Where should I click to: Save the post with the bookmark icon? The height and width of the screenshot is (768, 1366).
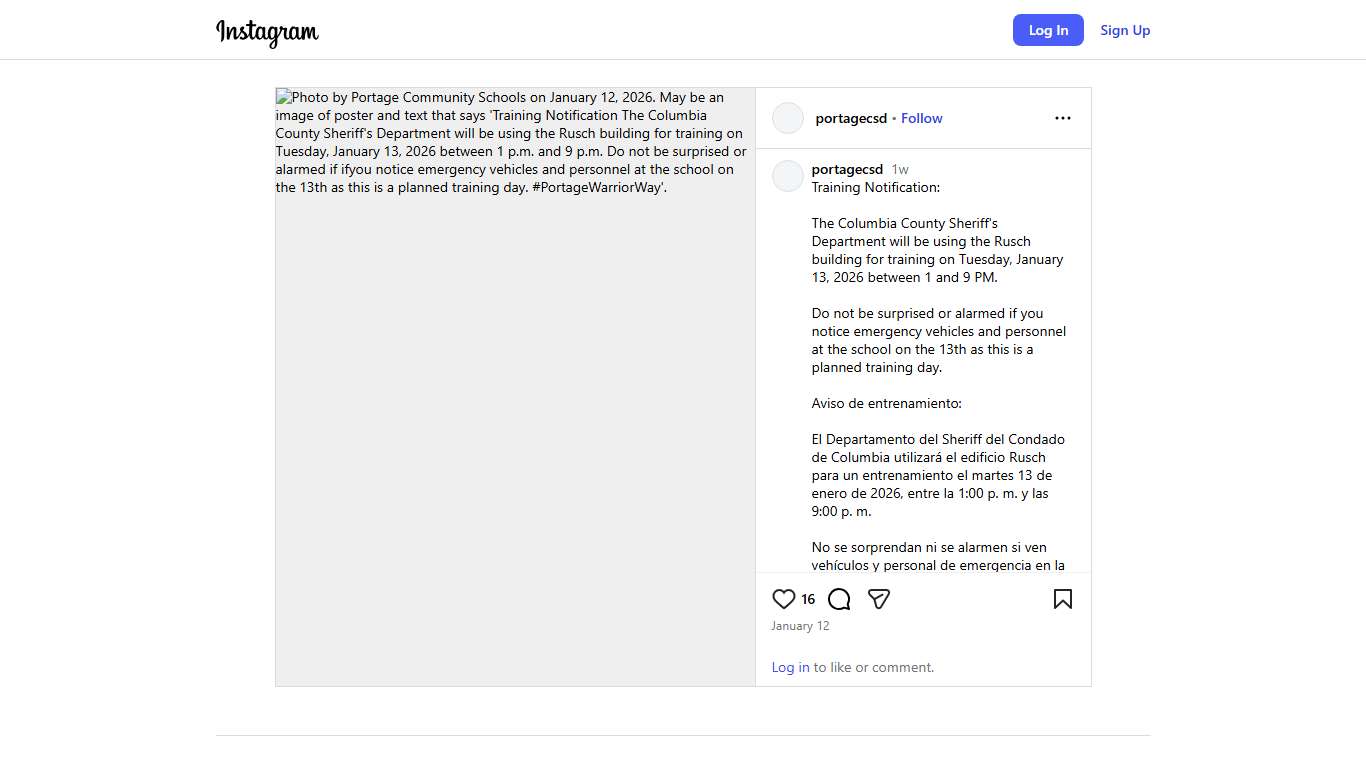tap(1062, 599)
